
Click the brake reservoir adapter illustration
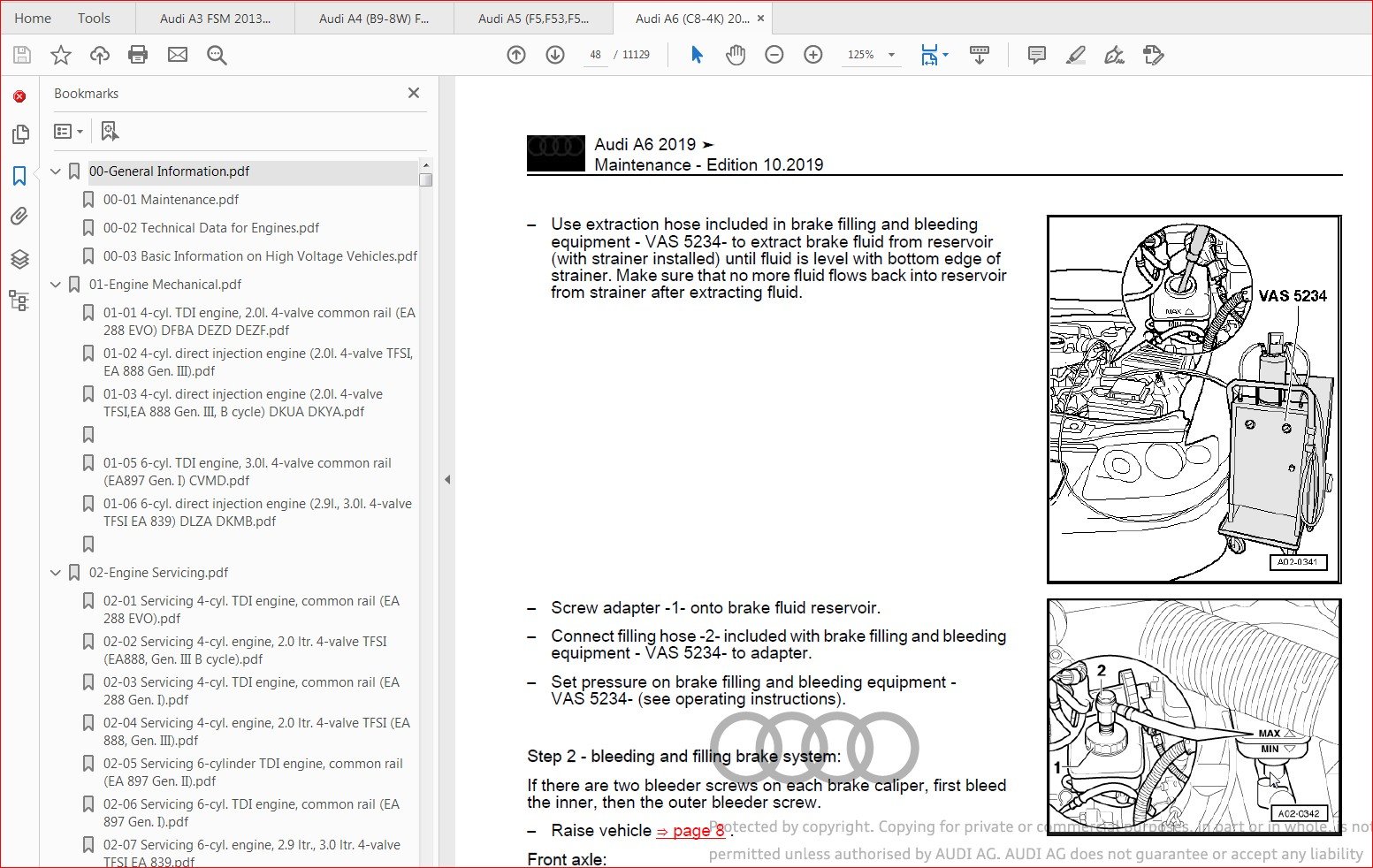[x=1194, y=717]
